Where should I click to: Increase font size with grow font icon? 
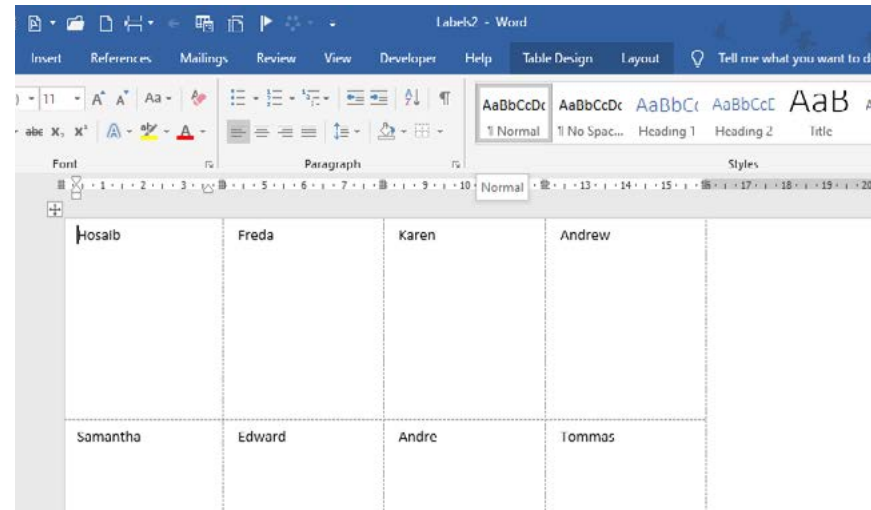point(98,99)
